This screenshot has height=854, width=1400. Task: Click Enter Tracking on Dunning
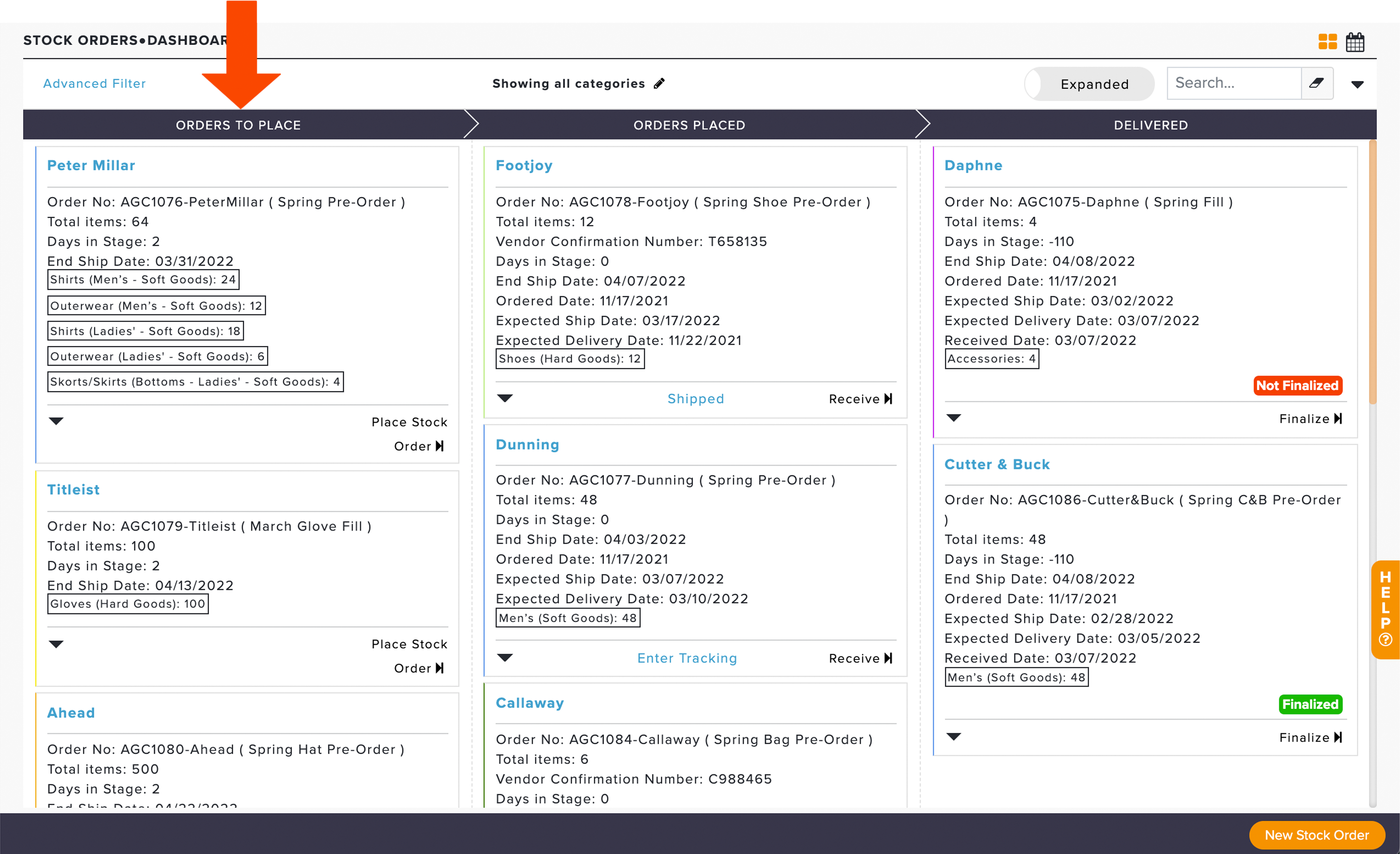coord(687,658)
